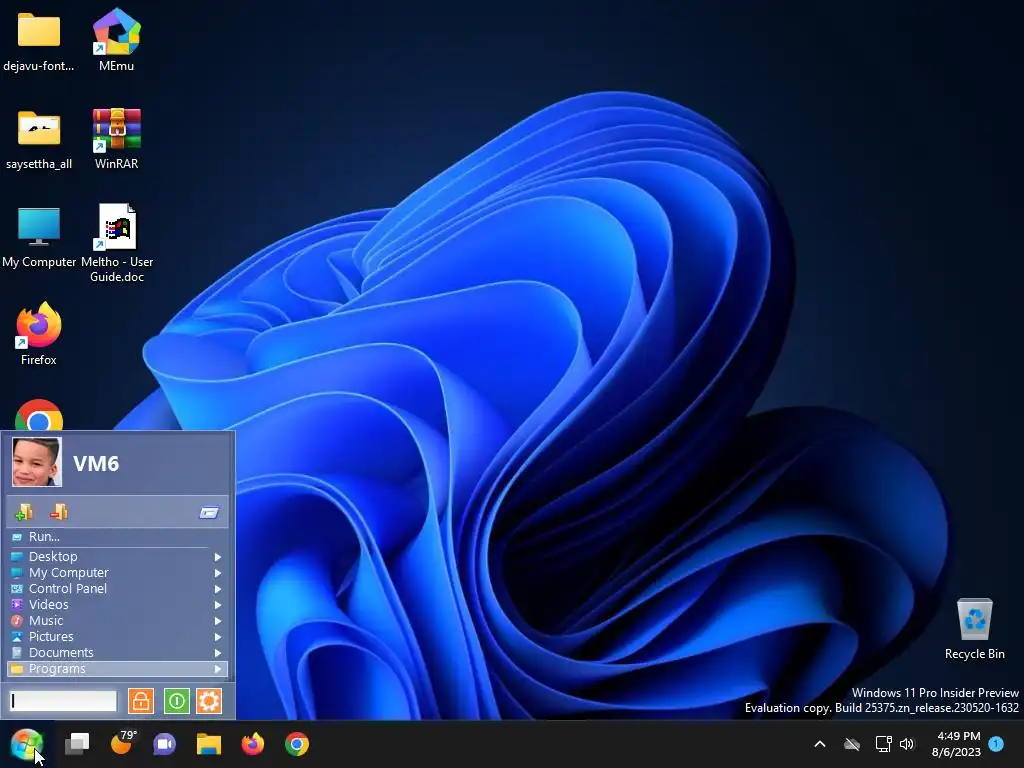
Task: Open the MEmu desktop shortcut
Action: (x=116, y=39)
